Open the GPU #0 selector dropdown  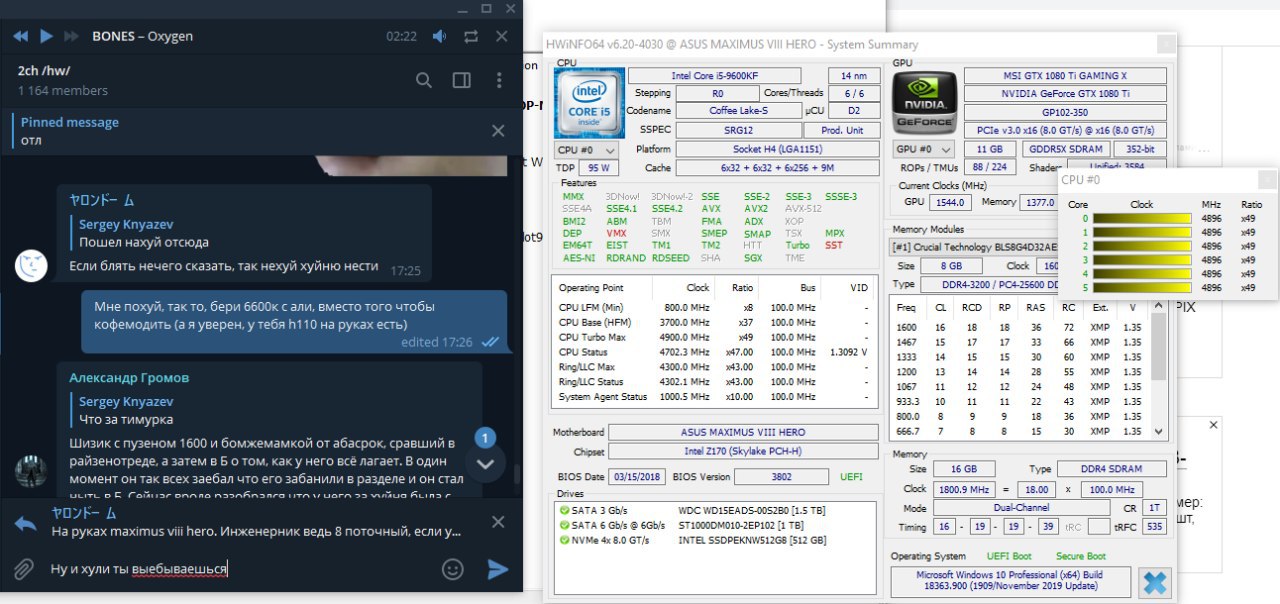922,149
